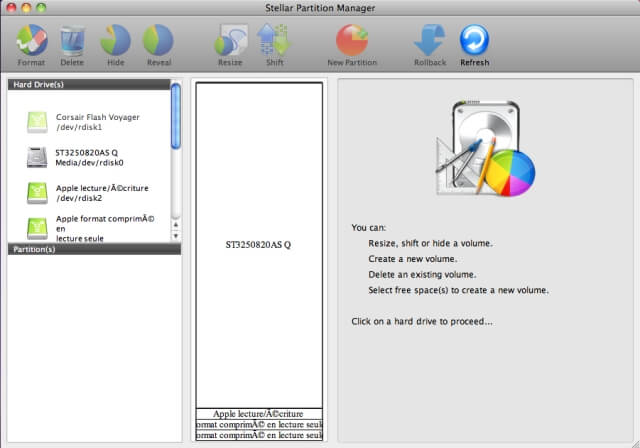Click the bottom compressed format segment in map

tap(258, 435)
